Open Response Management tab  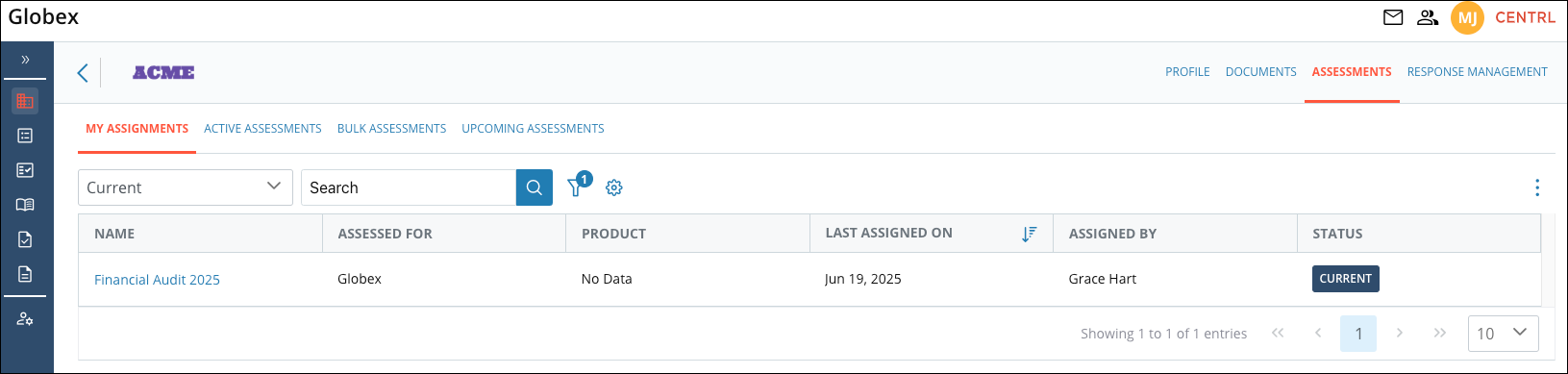click(1477, 72)
